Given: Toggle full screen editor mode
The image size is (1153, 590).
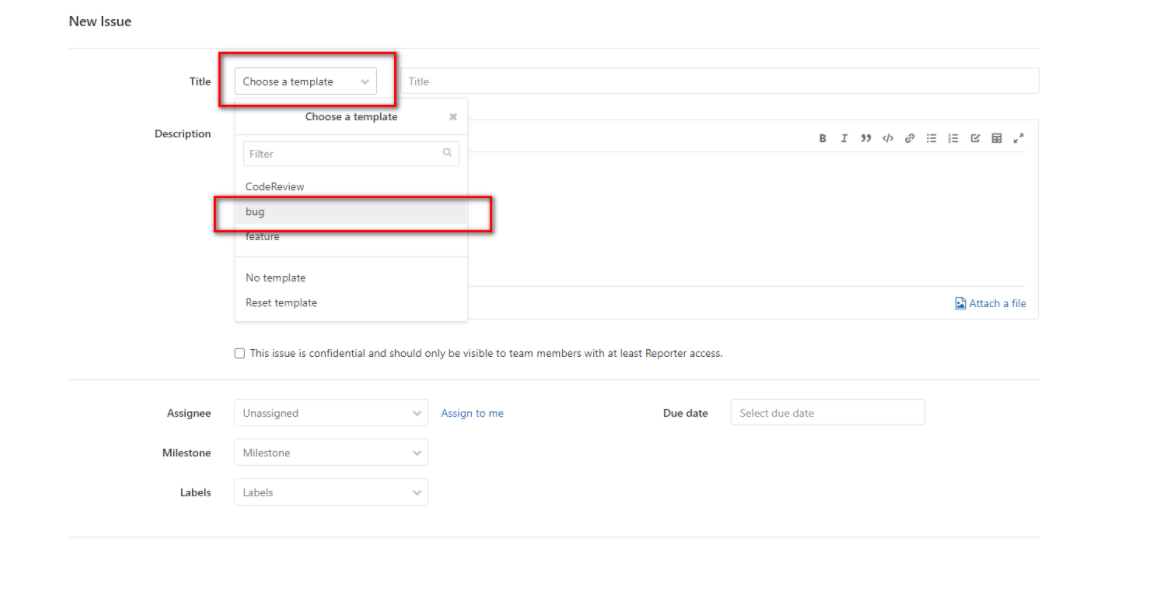Looking at the screenshot, I should [x=1018, y=138].
